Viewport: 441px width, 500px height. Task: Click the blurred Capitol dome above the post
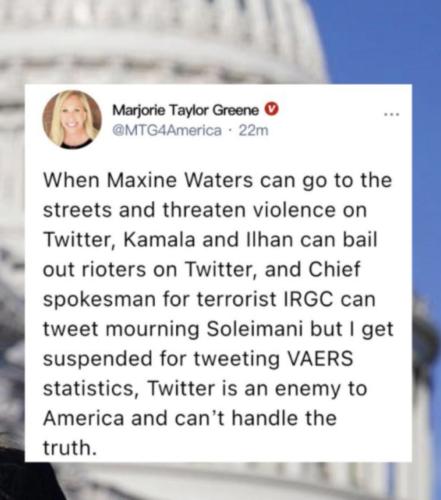click(160, 40)
